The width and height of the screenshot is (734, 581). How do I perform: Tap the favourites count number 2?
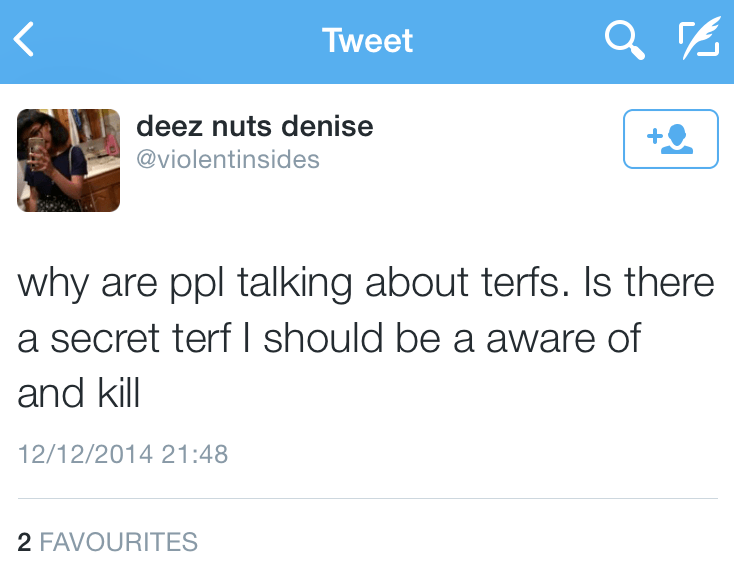click(x=24, y=542)
